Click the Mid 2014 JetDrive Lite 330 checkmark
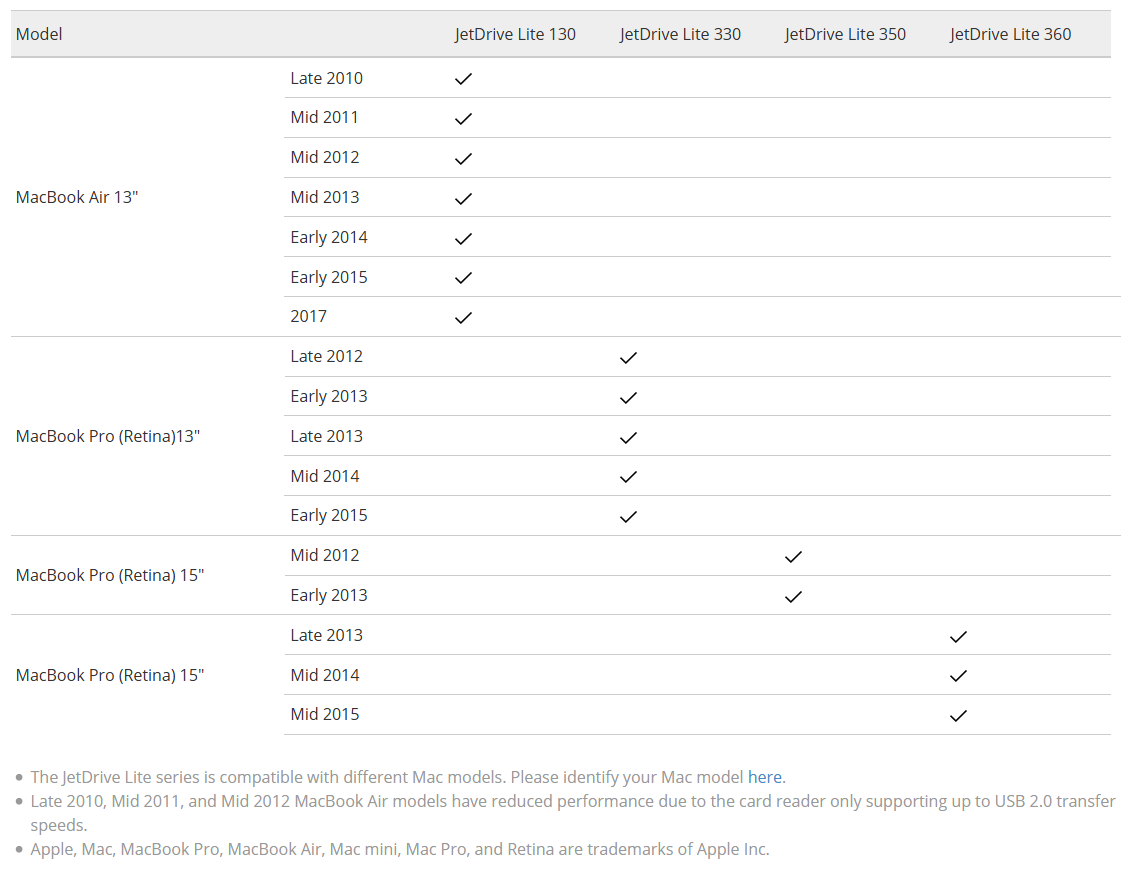Viewport: 1132px width, 874px height. point(628,477)
